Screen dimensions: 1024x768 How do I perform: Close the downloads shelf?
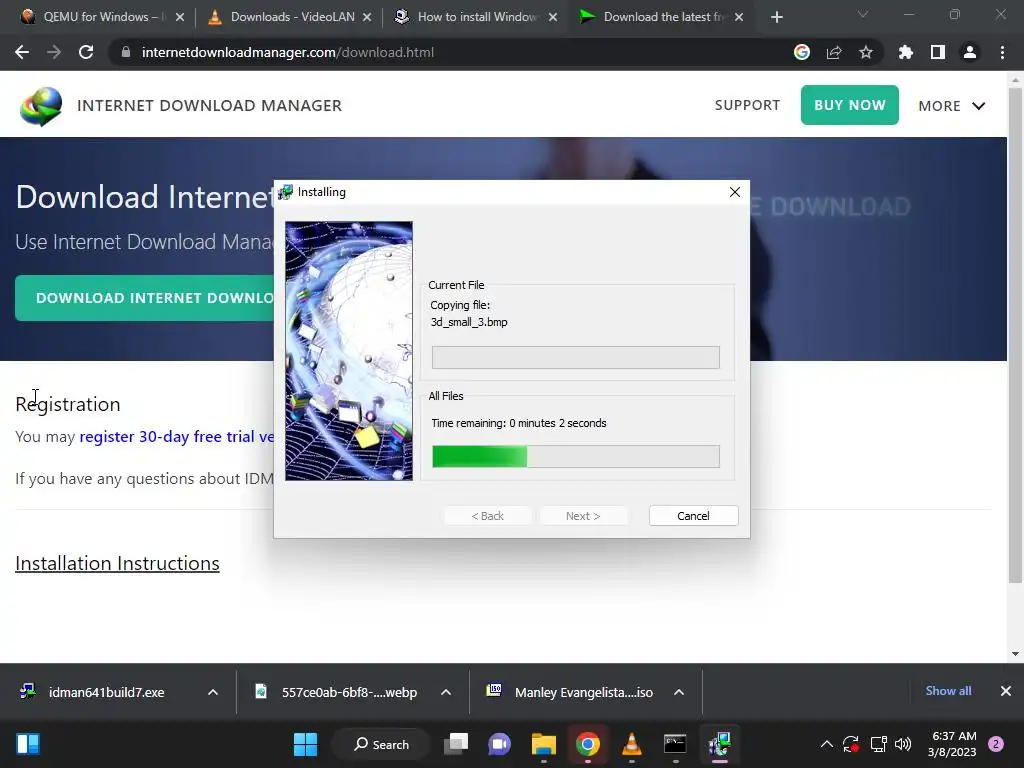1006,691
